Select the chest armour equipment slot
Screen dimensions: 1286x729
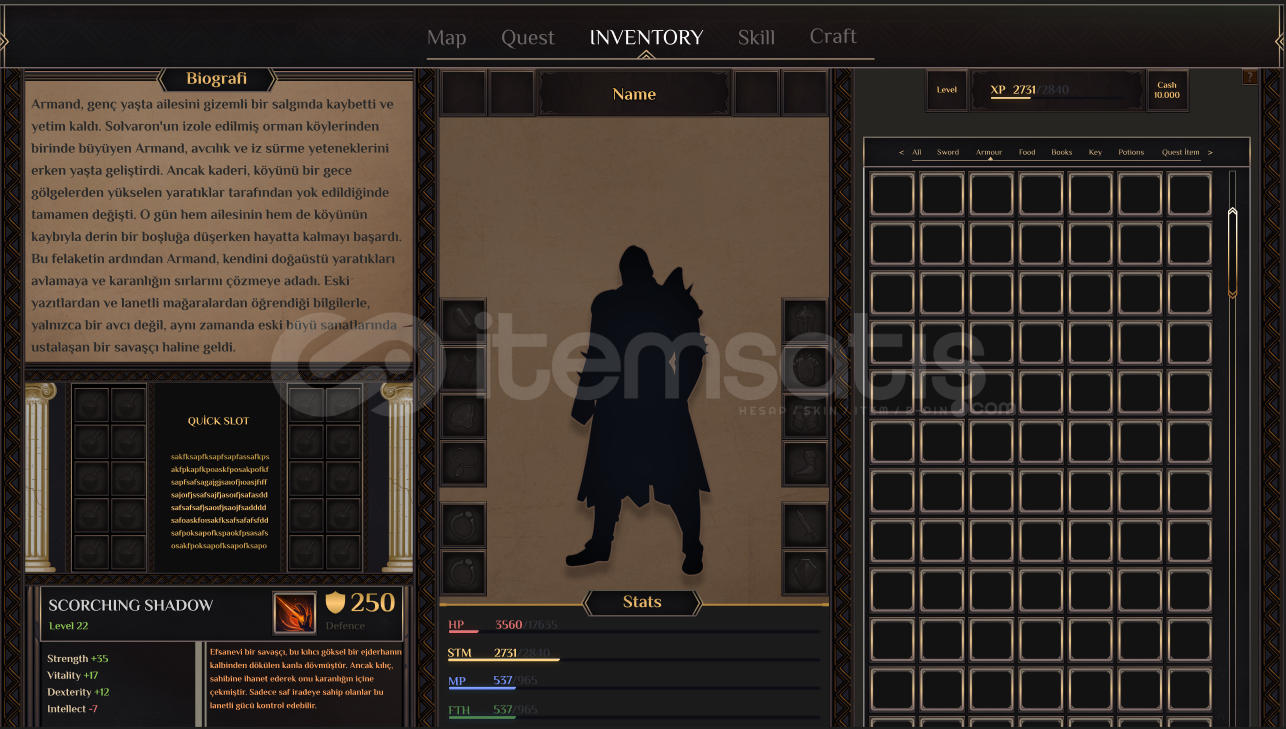pos(805,368)
